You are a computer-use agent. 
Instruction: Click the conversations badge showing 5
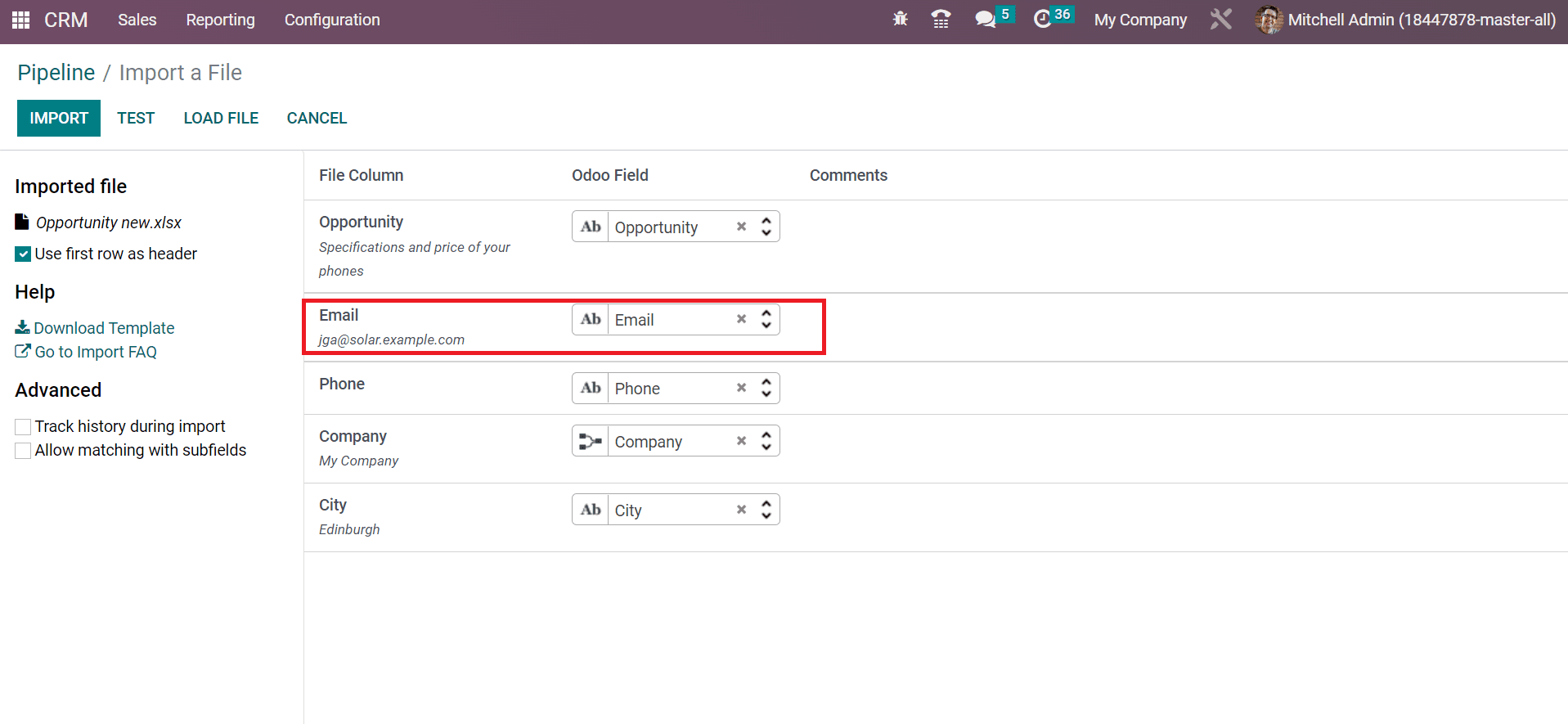(1005, 14)
